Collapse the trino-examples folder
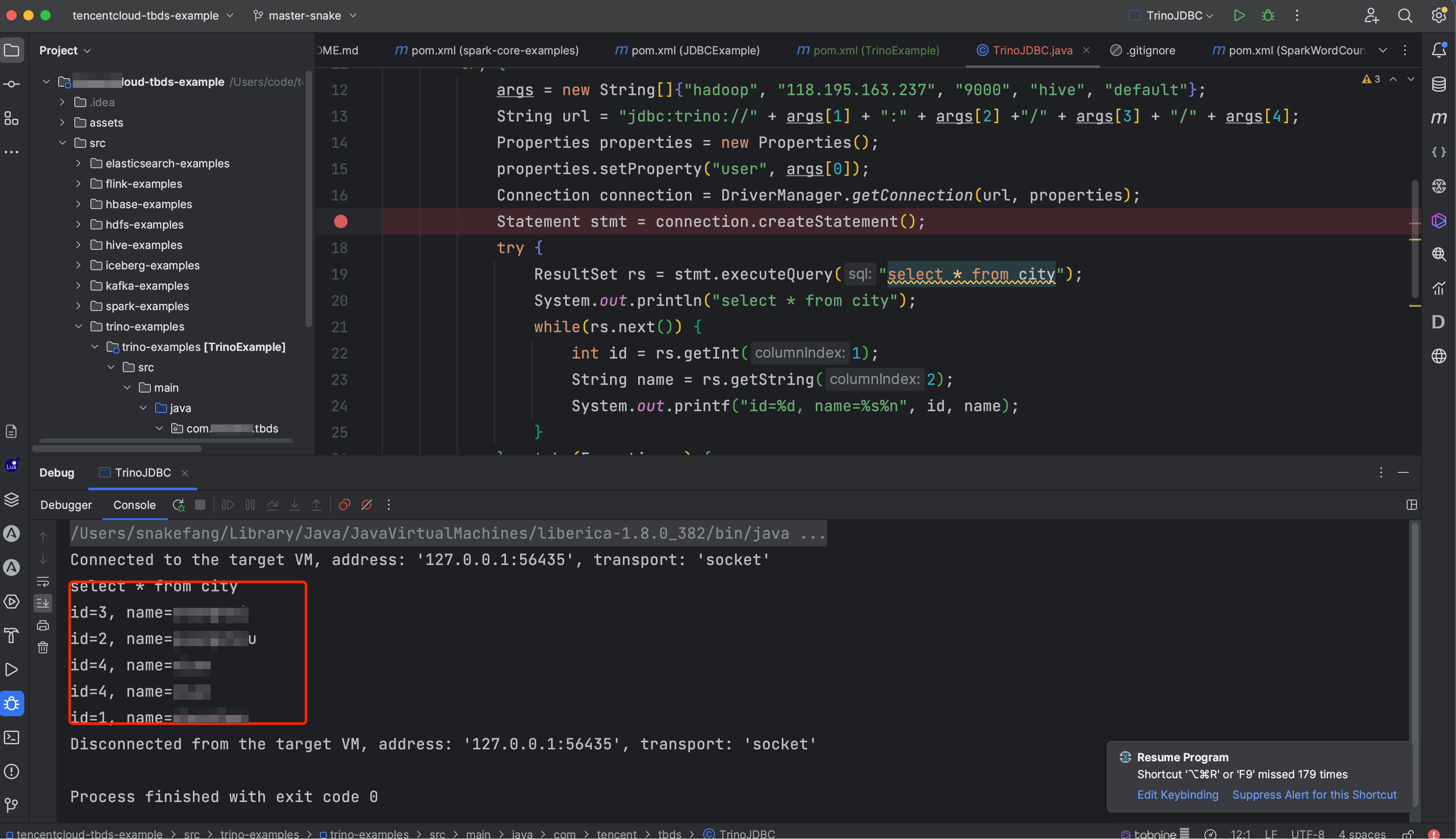 tap(78, 327)
